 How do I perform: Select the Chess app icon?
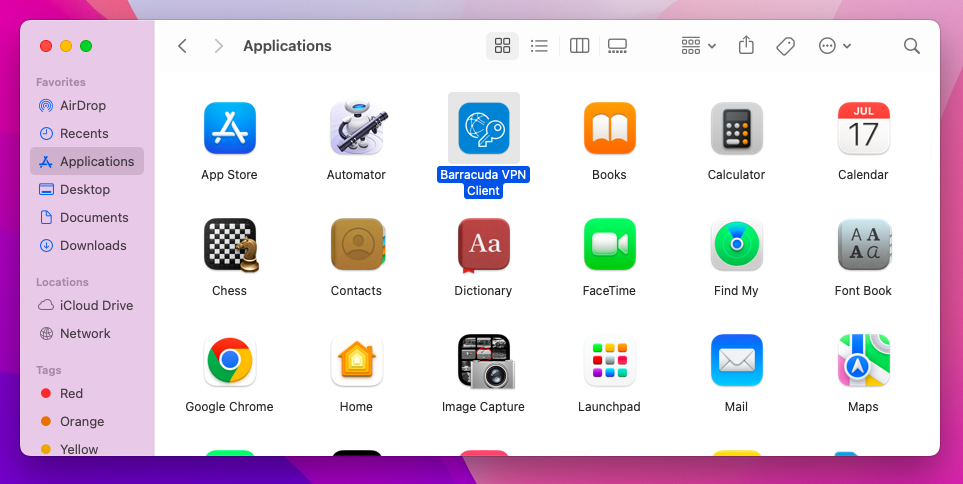pos(231,244)
